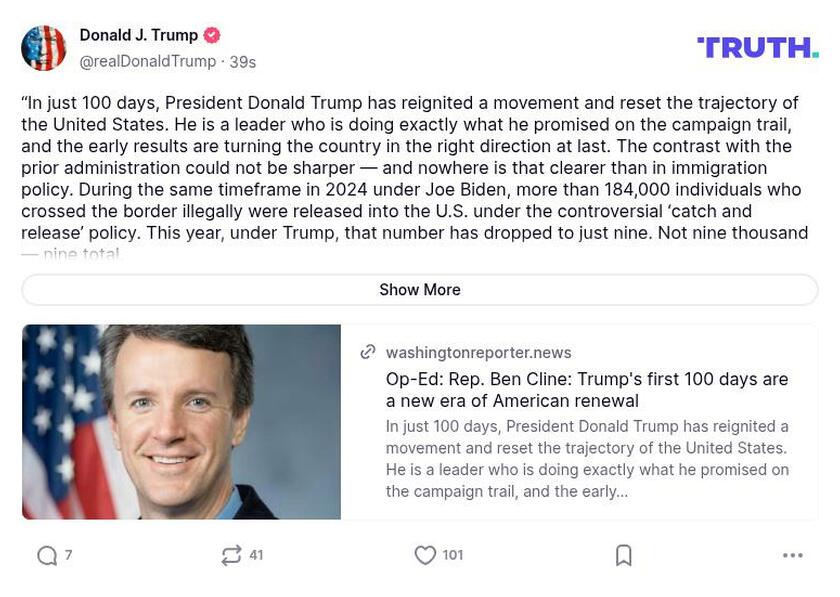This screenshot has height=597, width=840.
Task: Bookmark this Truth post
Action: (622, 556)
